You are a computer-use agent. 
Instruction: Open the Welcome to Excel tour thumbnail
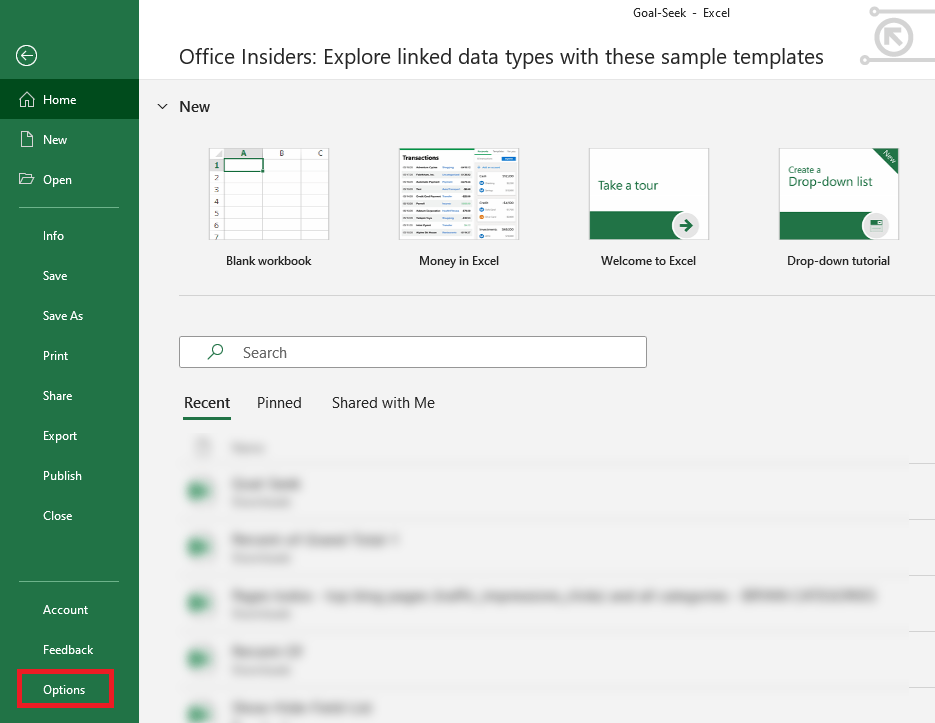[649, 194]
